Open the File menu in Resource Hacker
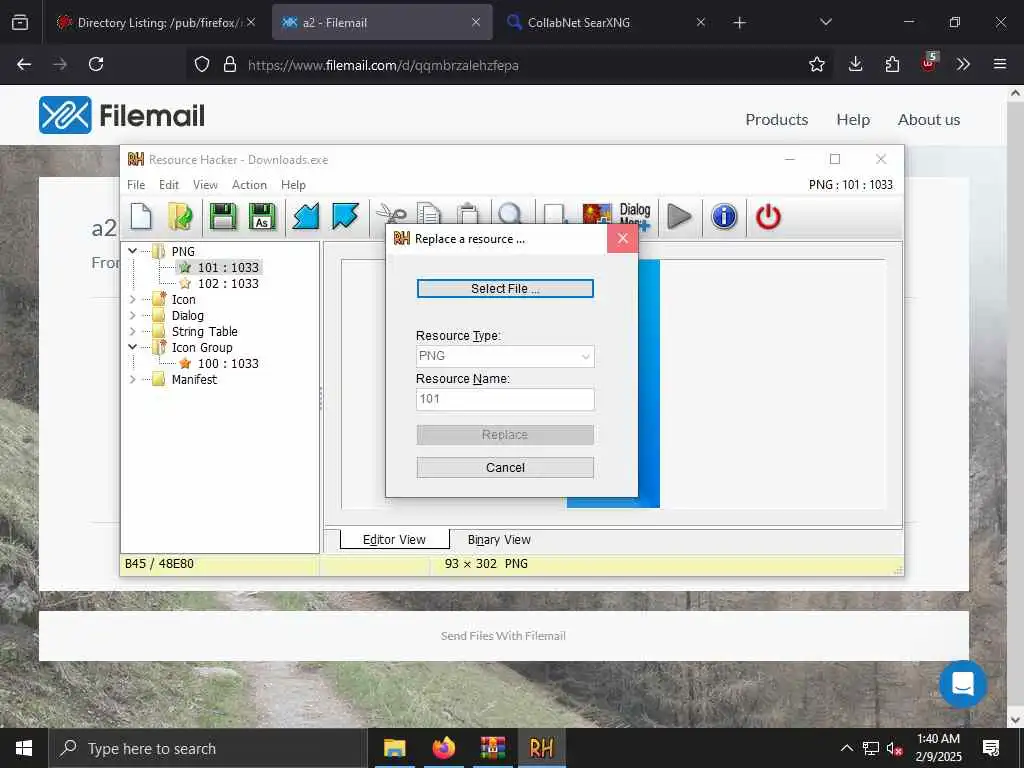Screen dimensions: 1024x768 [136, 185]
